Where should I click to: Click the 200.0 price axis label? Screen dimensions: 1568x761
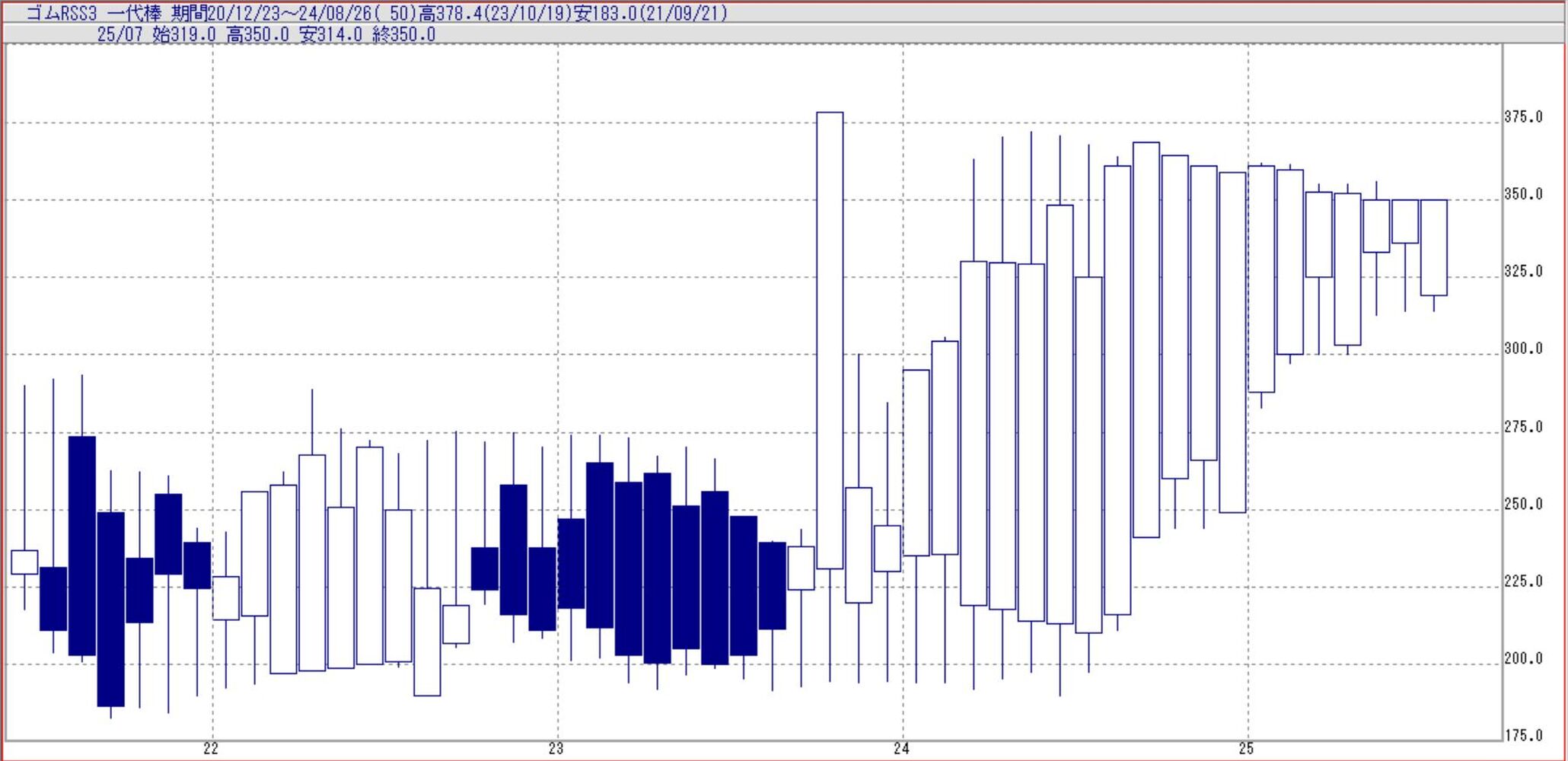point(1523,658)
